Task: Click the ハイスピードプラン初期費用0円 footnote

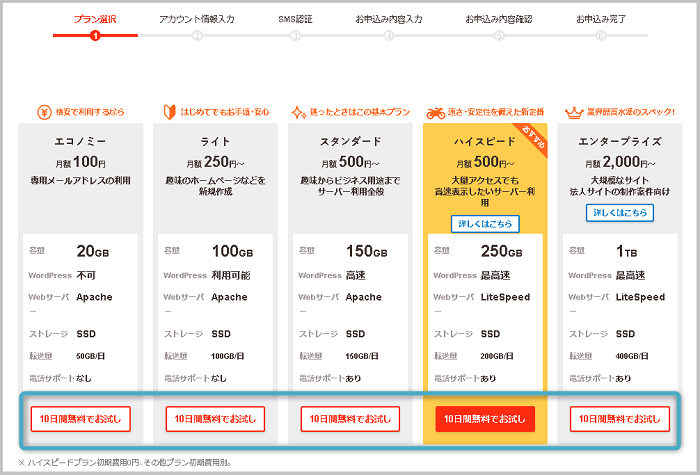Action: coord(125,462)
